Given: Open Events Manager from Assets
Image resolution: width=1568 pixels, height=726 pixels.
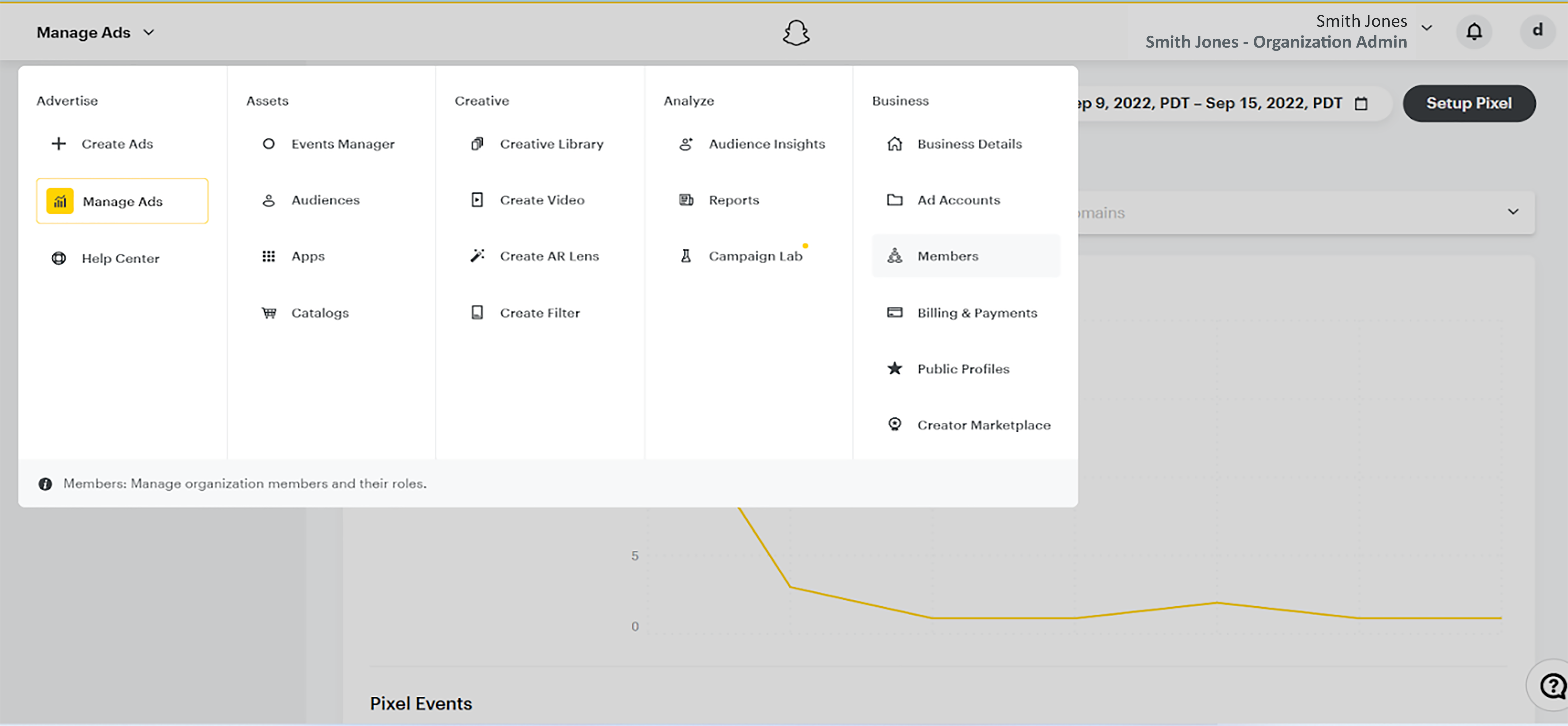Looking at the screenshot, I should click(x=343, y=144).
